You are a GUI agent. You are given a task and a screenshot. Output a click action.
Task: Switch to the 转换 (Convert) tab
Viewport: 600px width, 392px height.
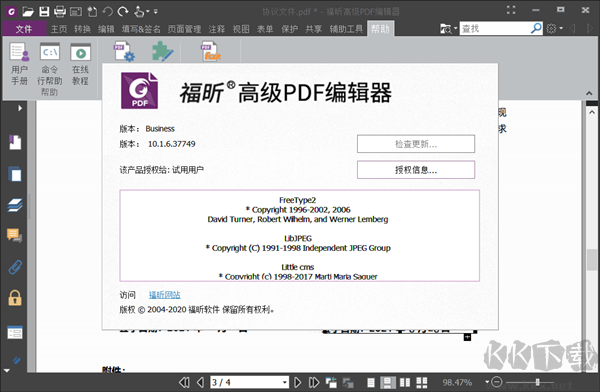pos(82,29)
